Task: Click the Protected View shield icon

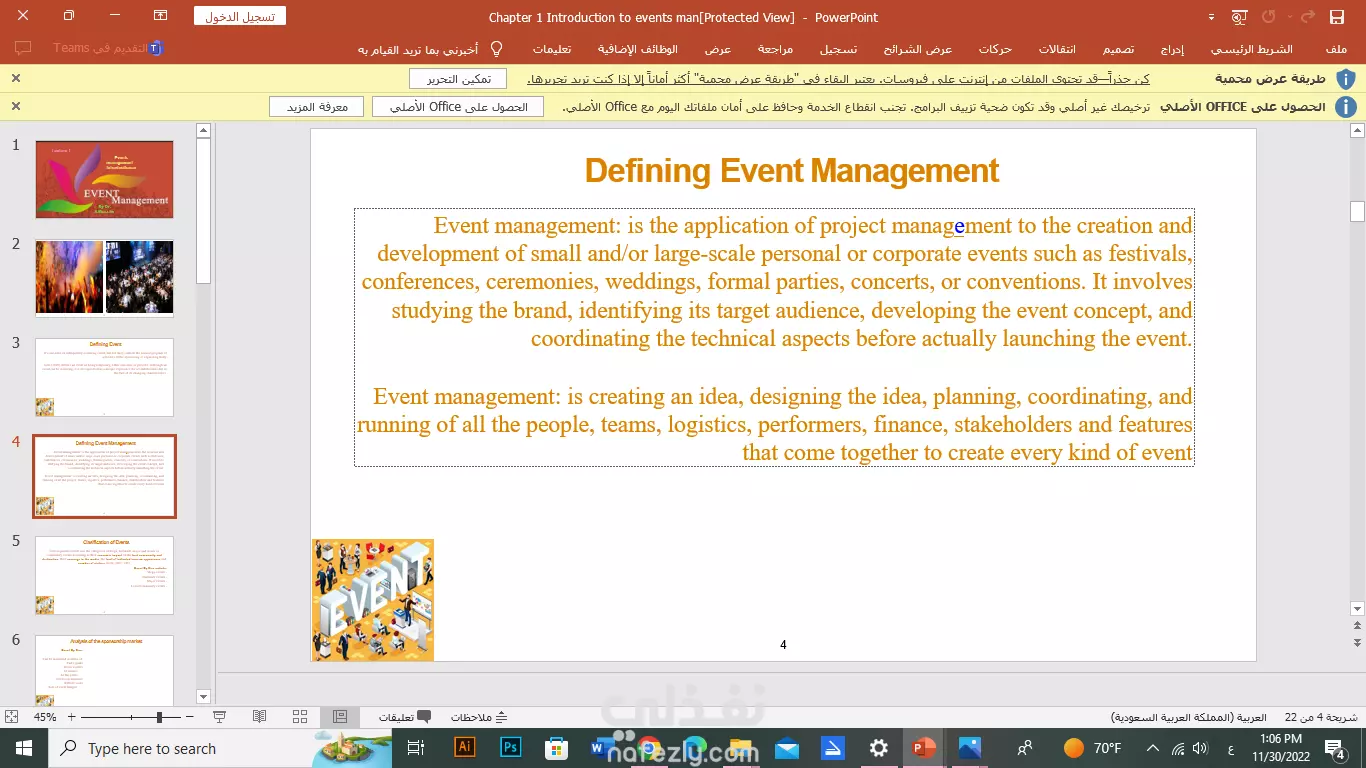Action: pos(1346,79)
